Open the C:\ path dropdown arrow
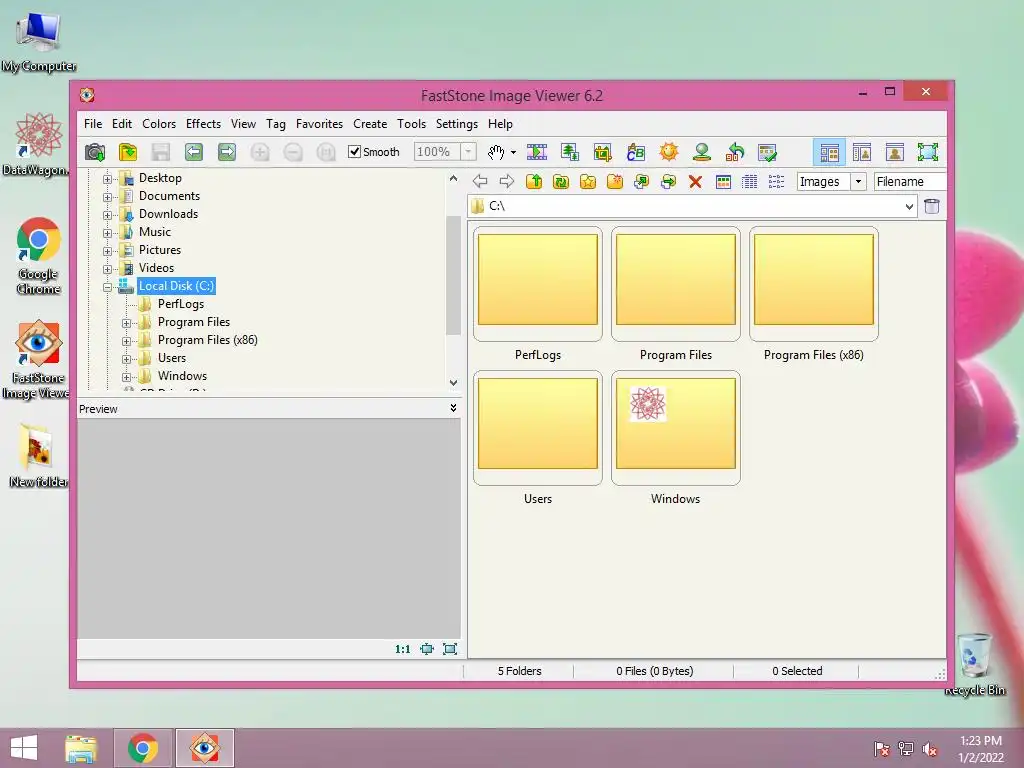 [909, 206]
